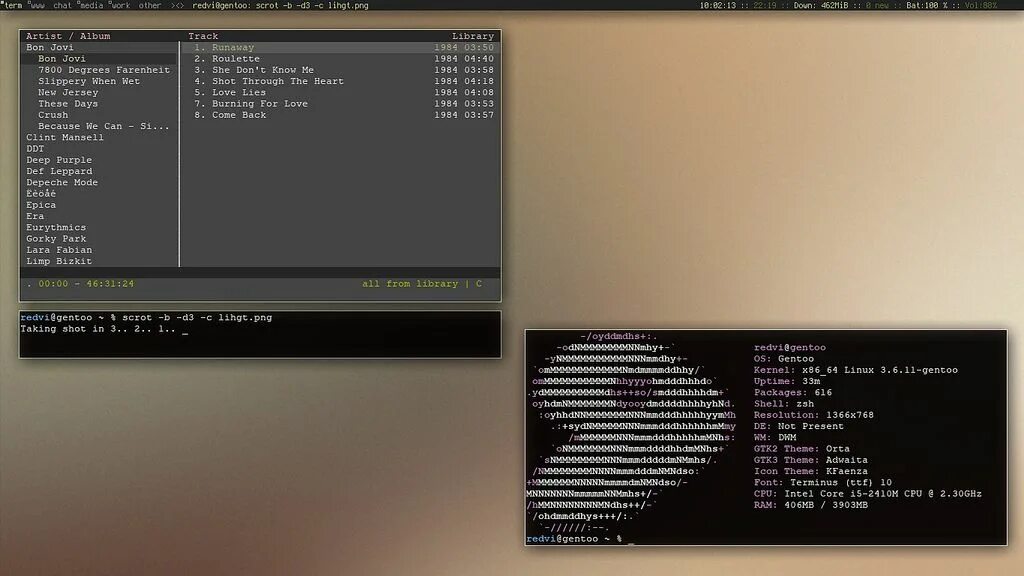The width and height of the screenshot is (1024, 576).
Task: Click the OS: Gentoo line
Action: pos(784,359)
